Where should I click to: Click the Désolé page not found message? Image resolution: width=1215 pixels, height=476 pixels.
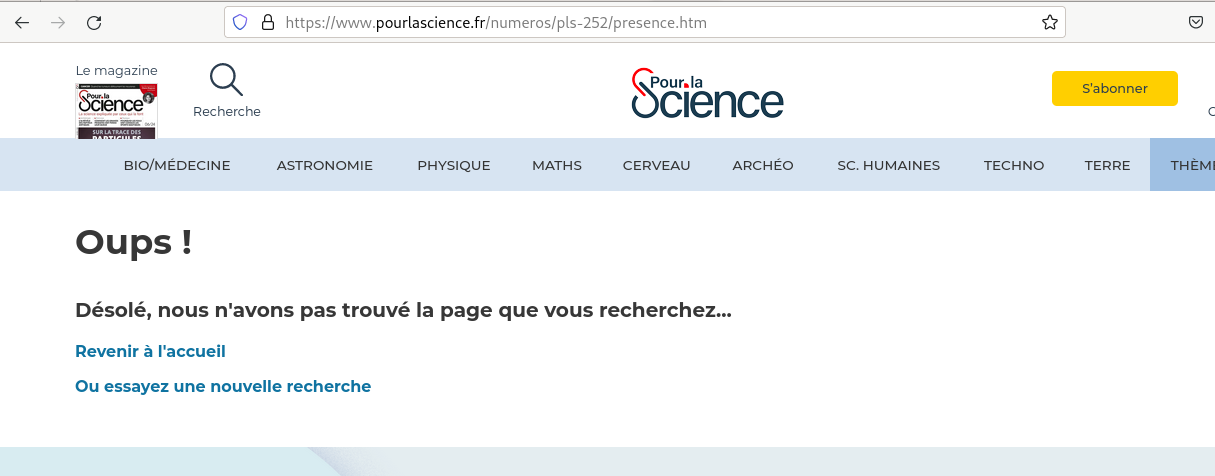pyautogui.click(x=404, y=310)
